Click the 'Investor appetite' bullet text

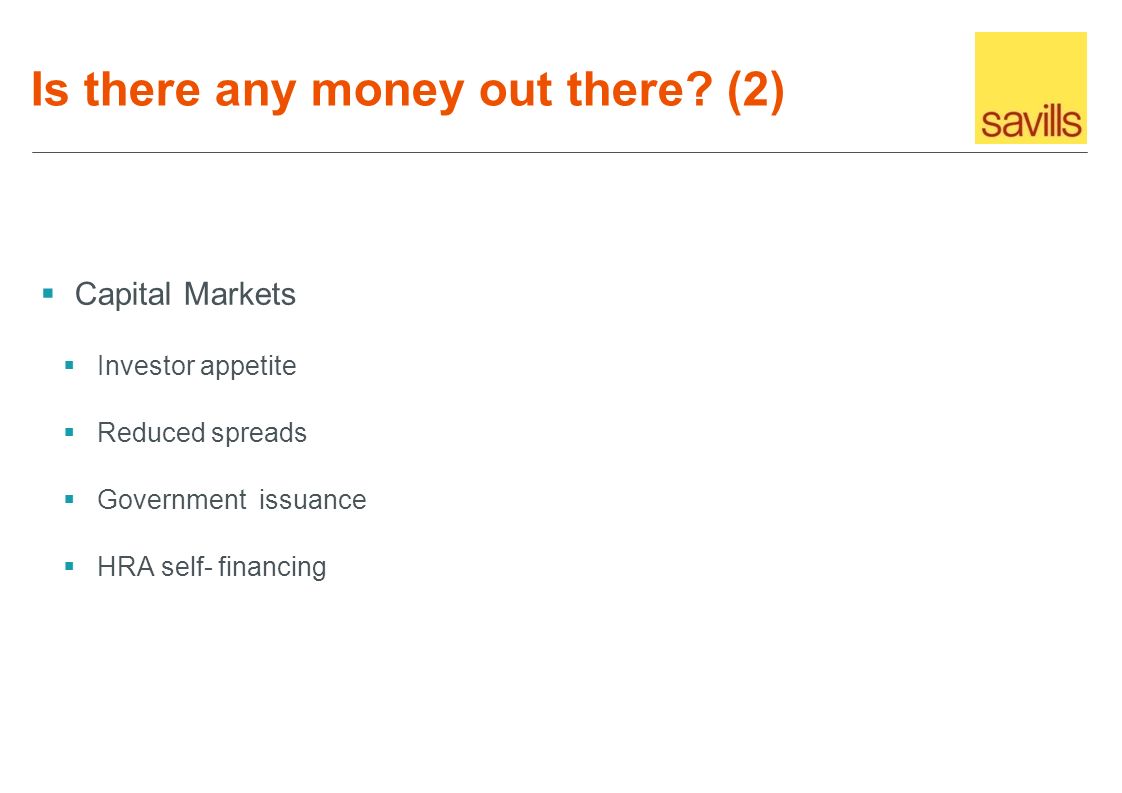tap(197, 366)
